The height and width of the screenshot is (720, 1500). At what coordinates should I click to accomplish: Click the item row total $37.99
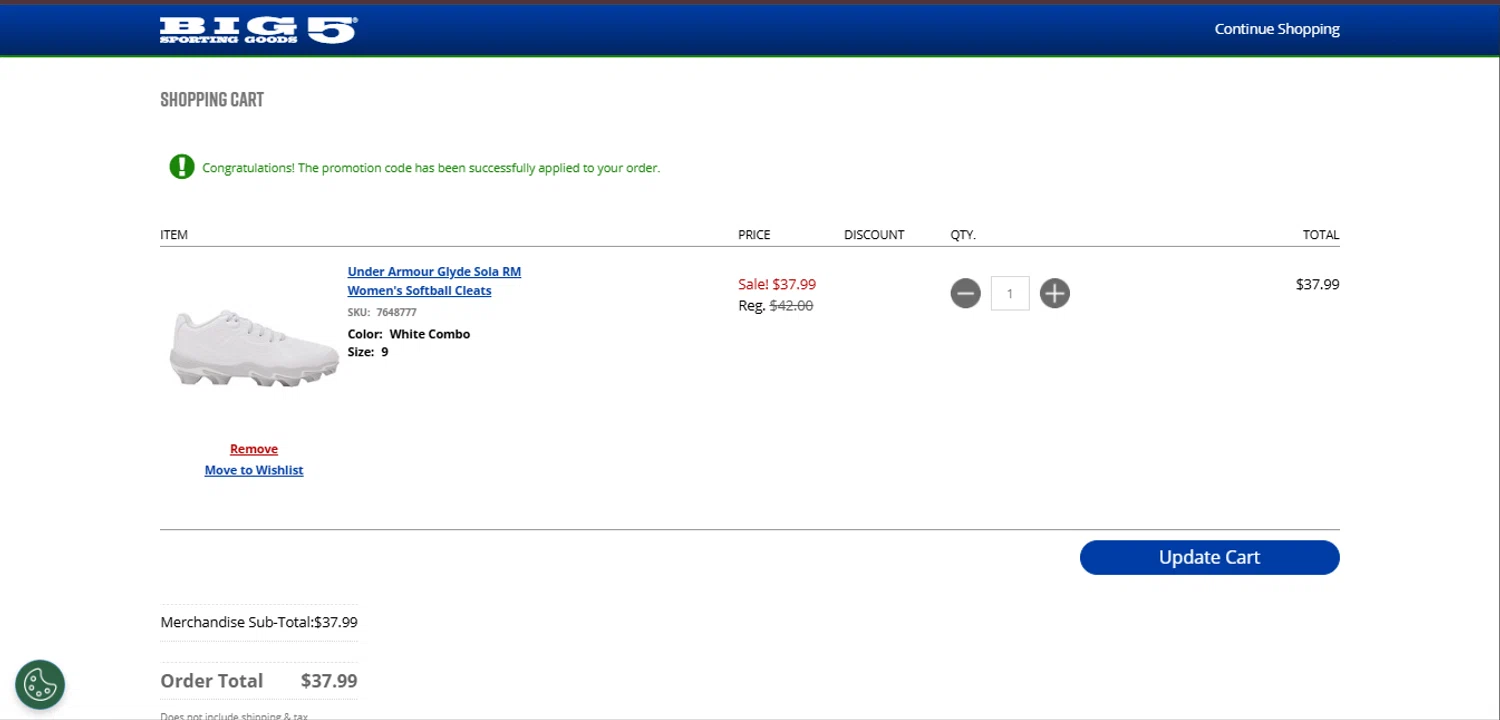coord(1317,284)
